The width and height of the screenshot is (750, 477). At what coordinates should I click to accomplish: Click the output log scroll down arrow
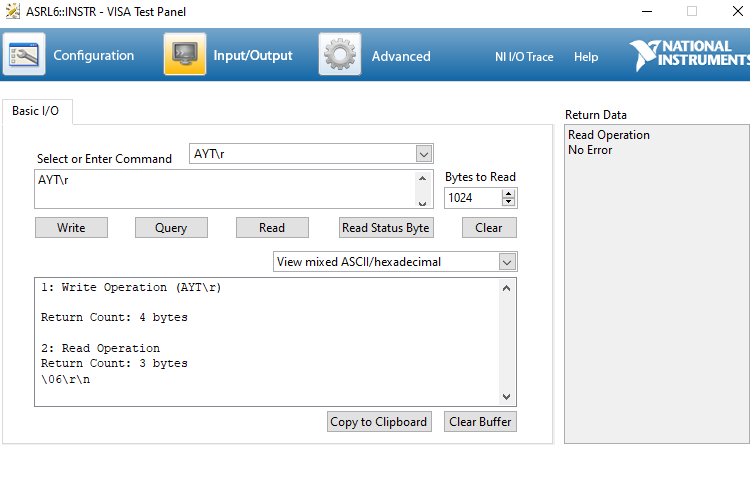tap(507, 397)
